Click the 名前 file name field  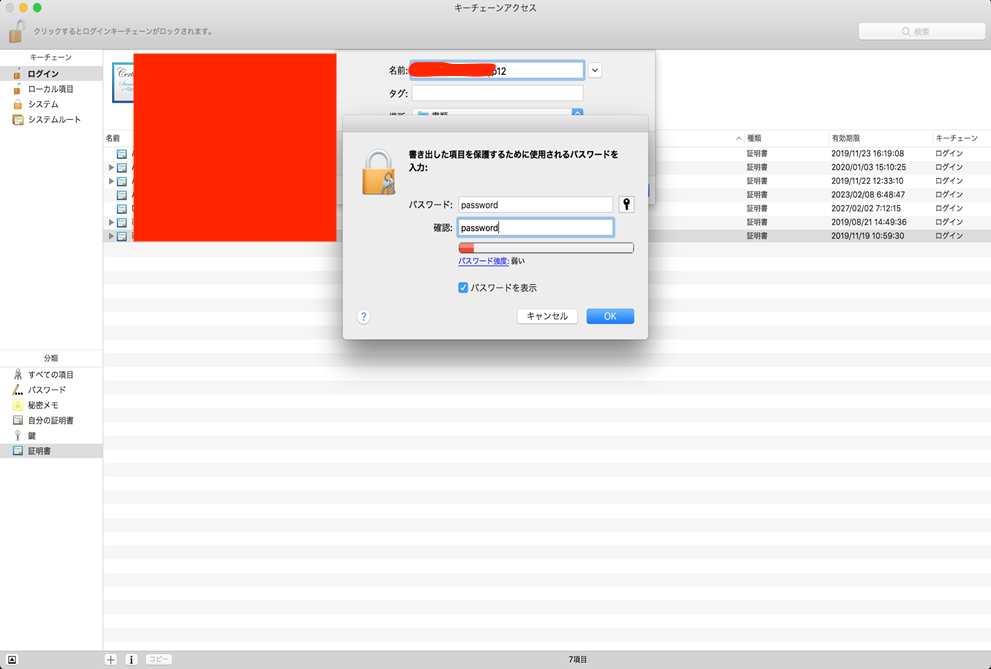(497, 70)
